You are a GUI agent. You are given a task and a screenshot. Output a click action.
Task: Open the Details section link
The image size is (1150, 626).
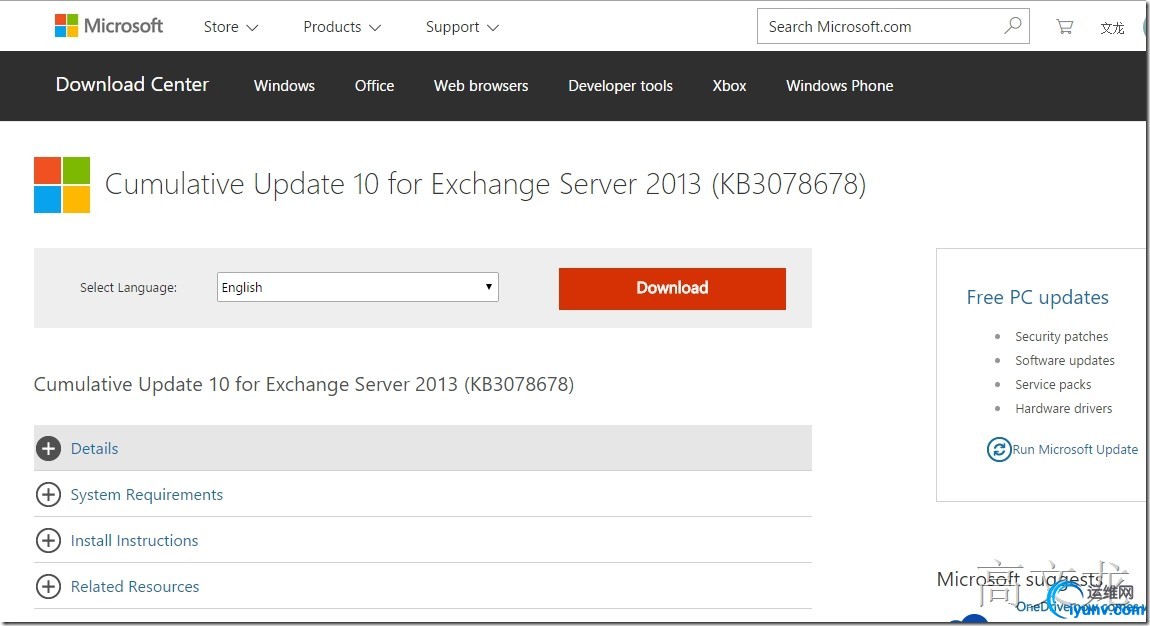[95, 449]
